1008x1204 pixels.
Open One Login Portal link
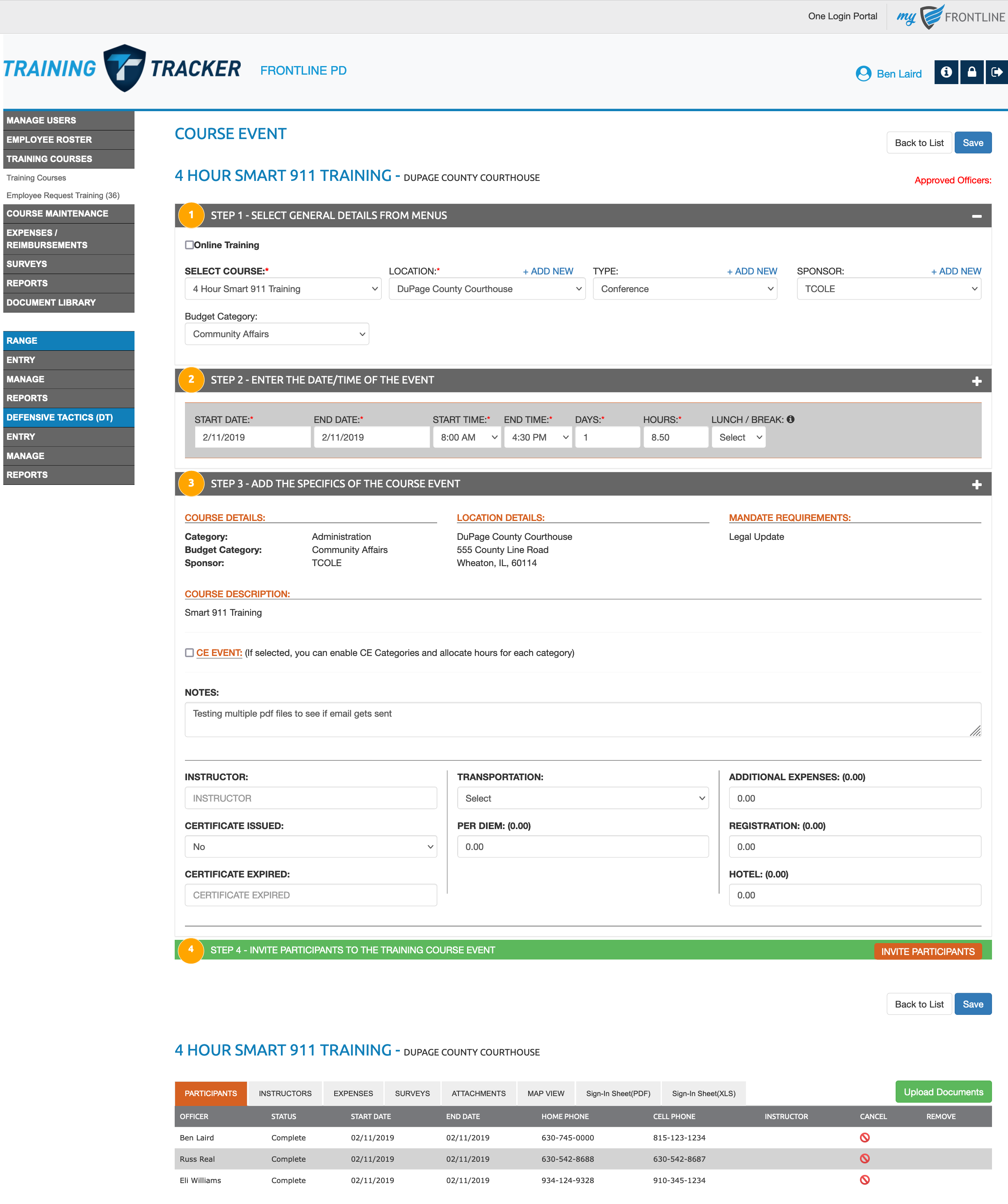pos(842,16)
